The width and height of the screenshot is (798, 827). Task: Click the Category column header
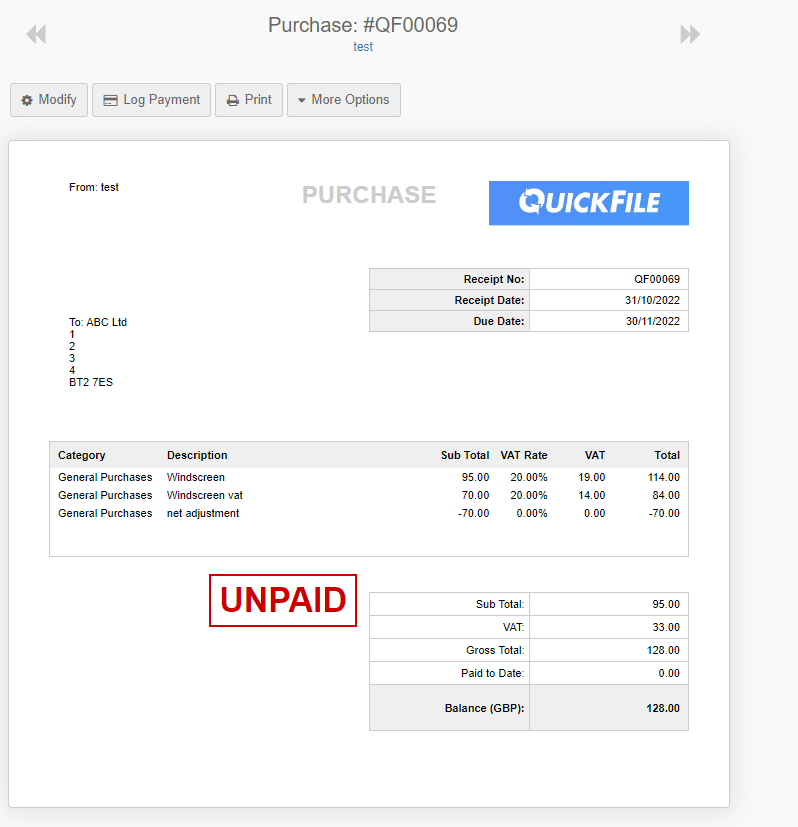tap(82, 455)
